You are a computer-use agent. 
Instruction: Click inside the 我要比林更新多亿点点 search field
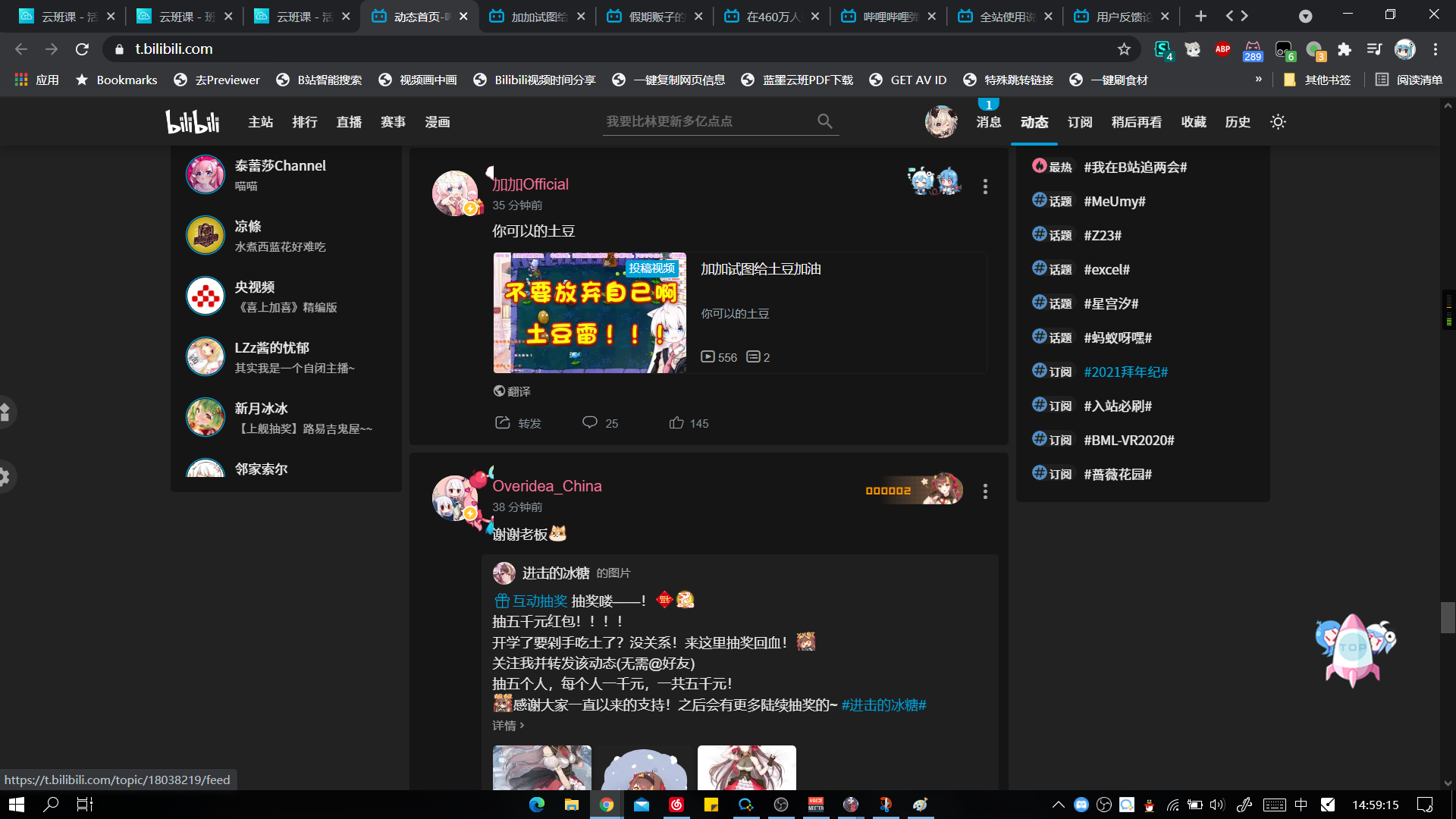(x=705, y=121)
